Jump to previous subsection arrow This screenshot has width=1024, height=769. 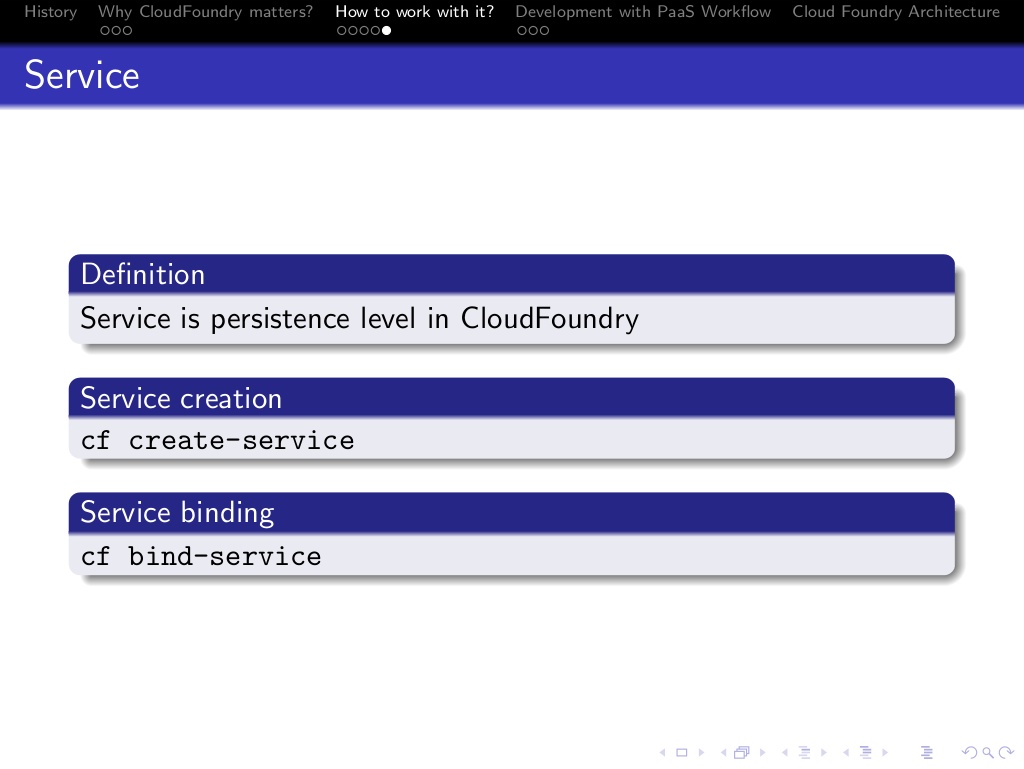tap(785, 753)
